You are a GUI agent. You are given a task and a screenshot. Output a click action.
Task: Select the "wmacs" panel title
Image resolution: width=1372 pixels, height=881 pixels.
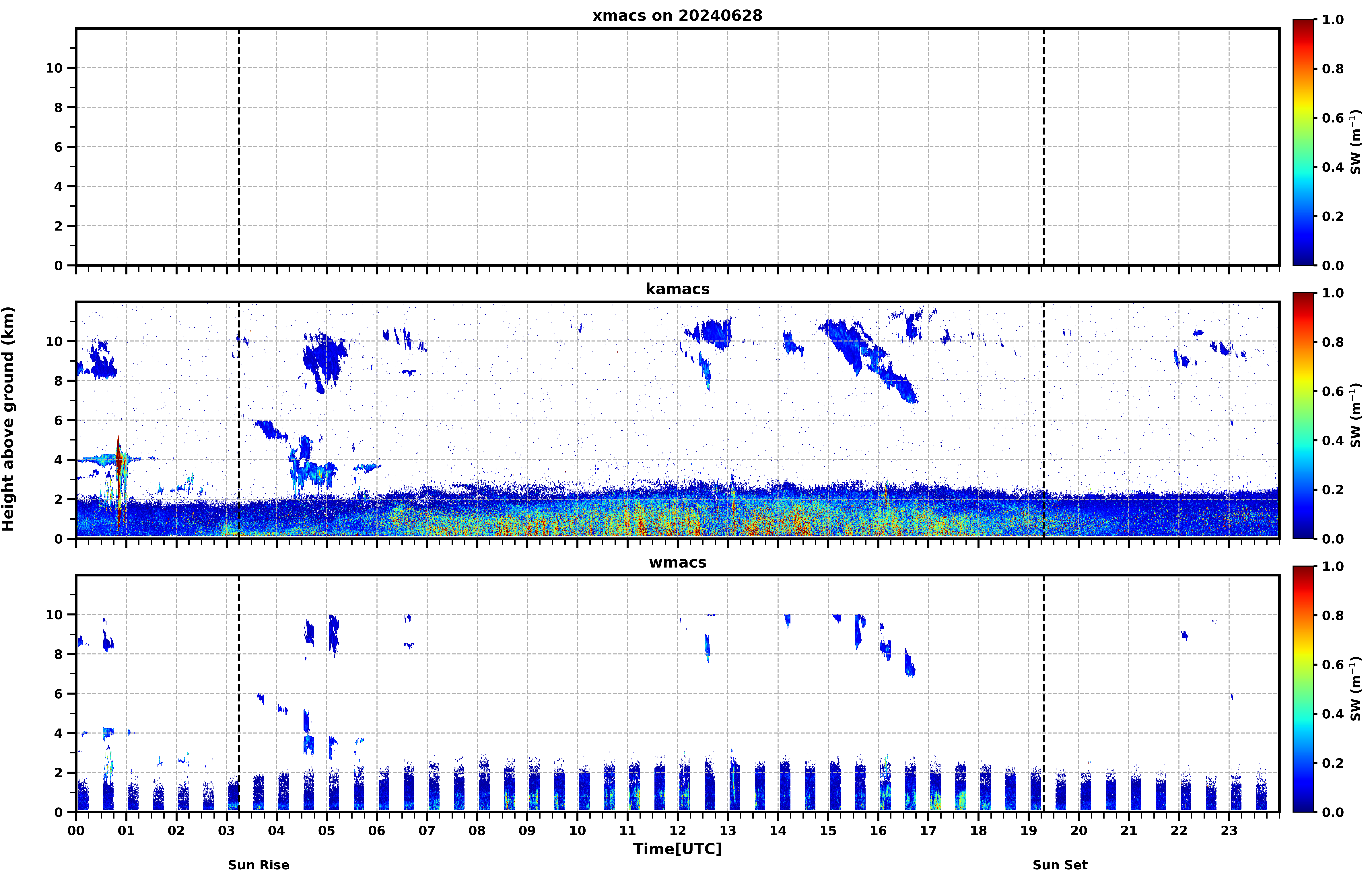677,562
